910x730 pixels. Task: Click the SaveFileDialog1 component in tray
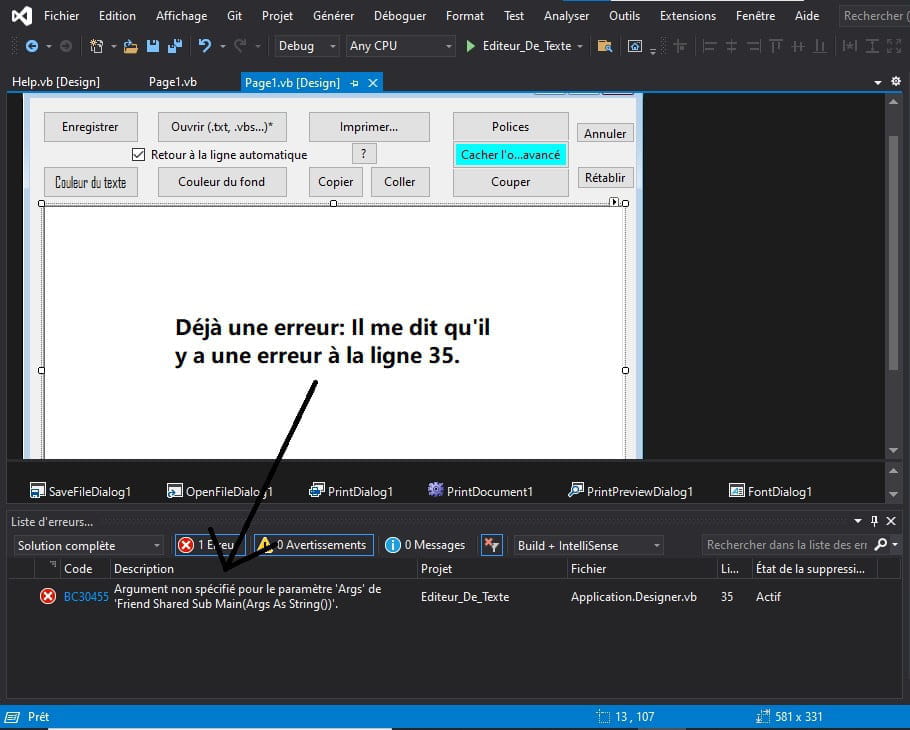tap(80, 491)
